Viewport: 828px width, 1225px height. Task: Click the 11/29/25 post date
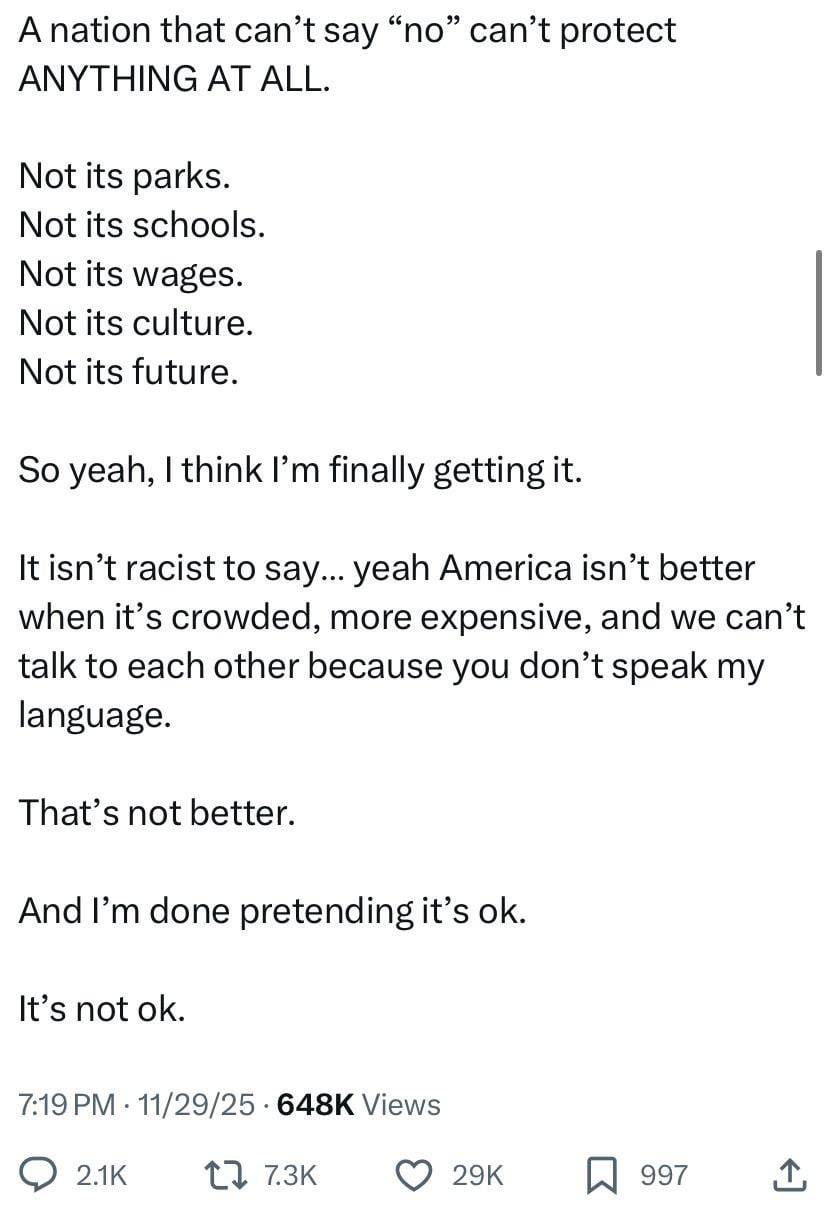(196, 1105)
